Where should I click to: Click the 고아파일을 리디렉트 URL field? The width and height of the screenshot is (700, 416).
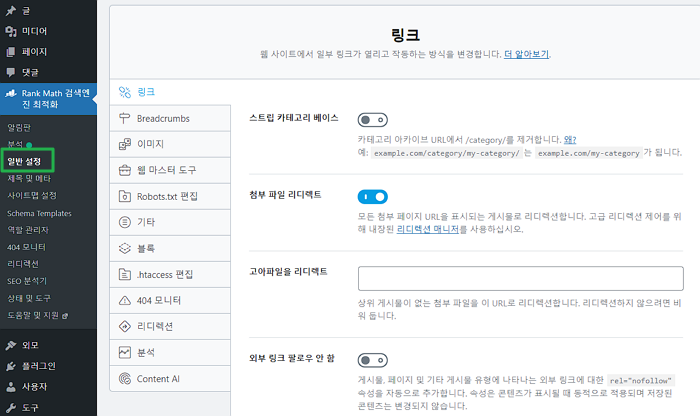521,279
